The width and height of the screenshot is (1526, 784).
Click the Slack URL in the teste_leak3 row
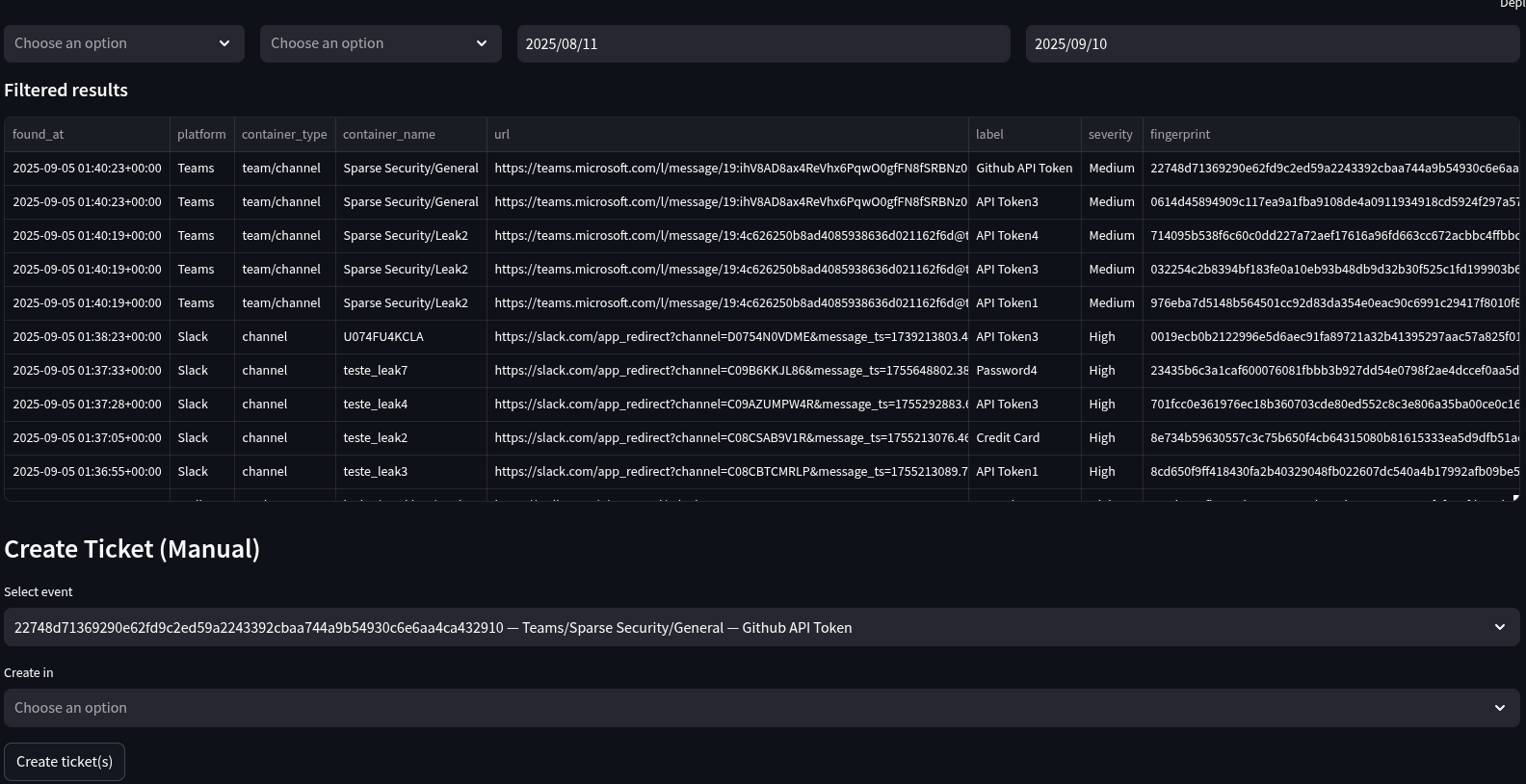729,472
